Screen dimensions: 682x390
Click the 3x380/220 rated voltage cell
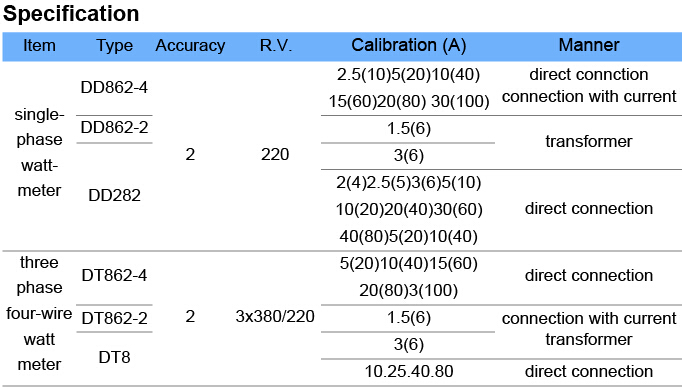pyautogui.click(x=275, y=316)
